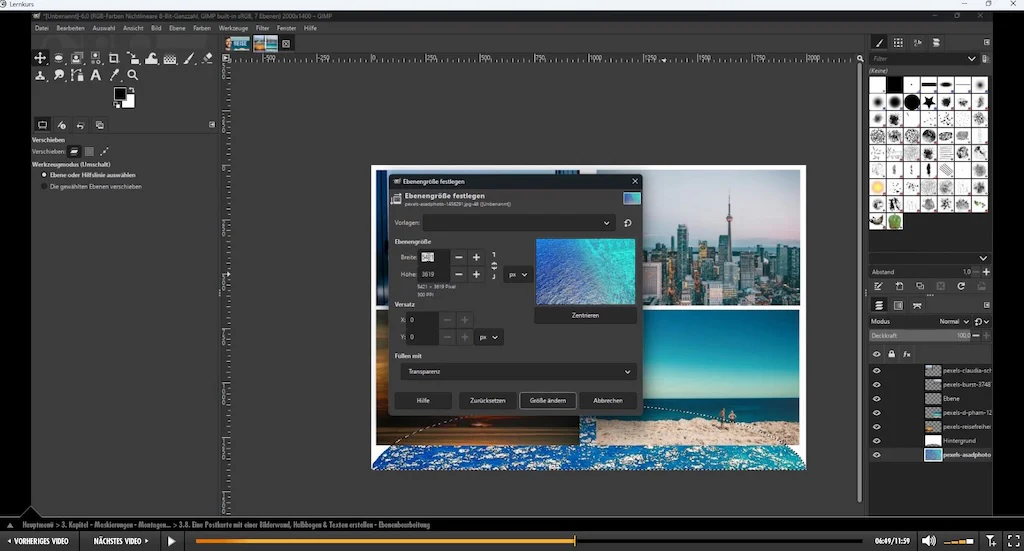
Task: Open the Ebene menu
Action: click(x=177, y=28)
